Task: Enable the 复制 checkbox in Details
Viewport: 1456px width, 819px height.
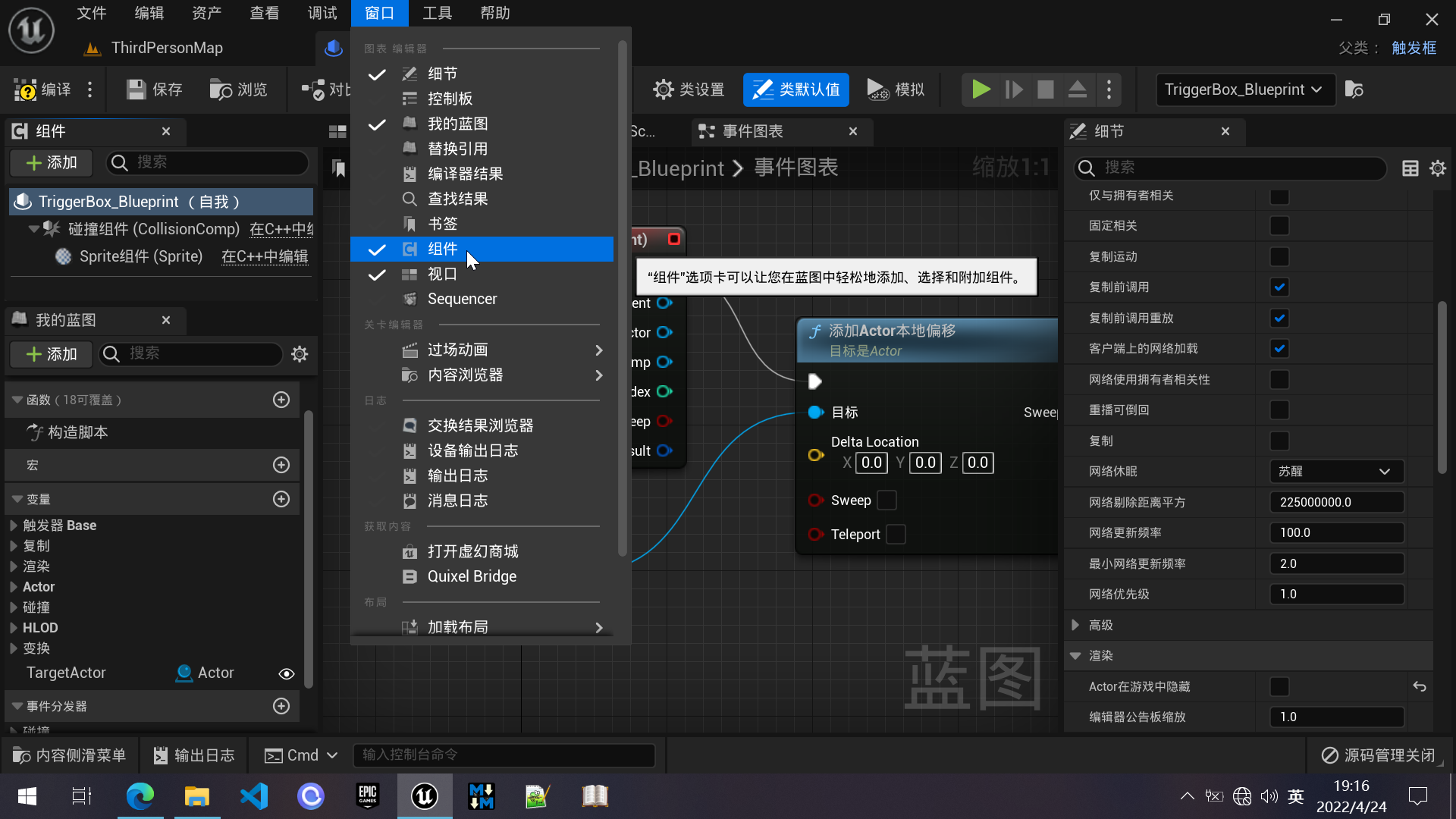Action: (x=1279, y=441)
